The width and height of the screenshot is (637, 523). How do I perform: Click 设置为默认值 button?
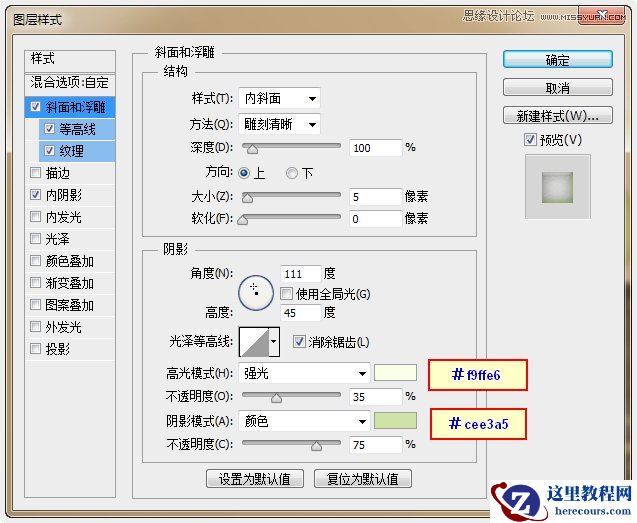pyautogui.click(x=255, y=479)
